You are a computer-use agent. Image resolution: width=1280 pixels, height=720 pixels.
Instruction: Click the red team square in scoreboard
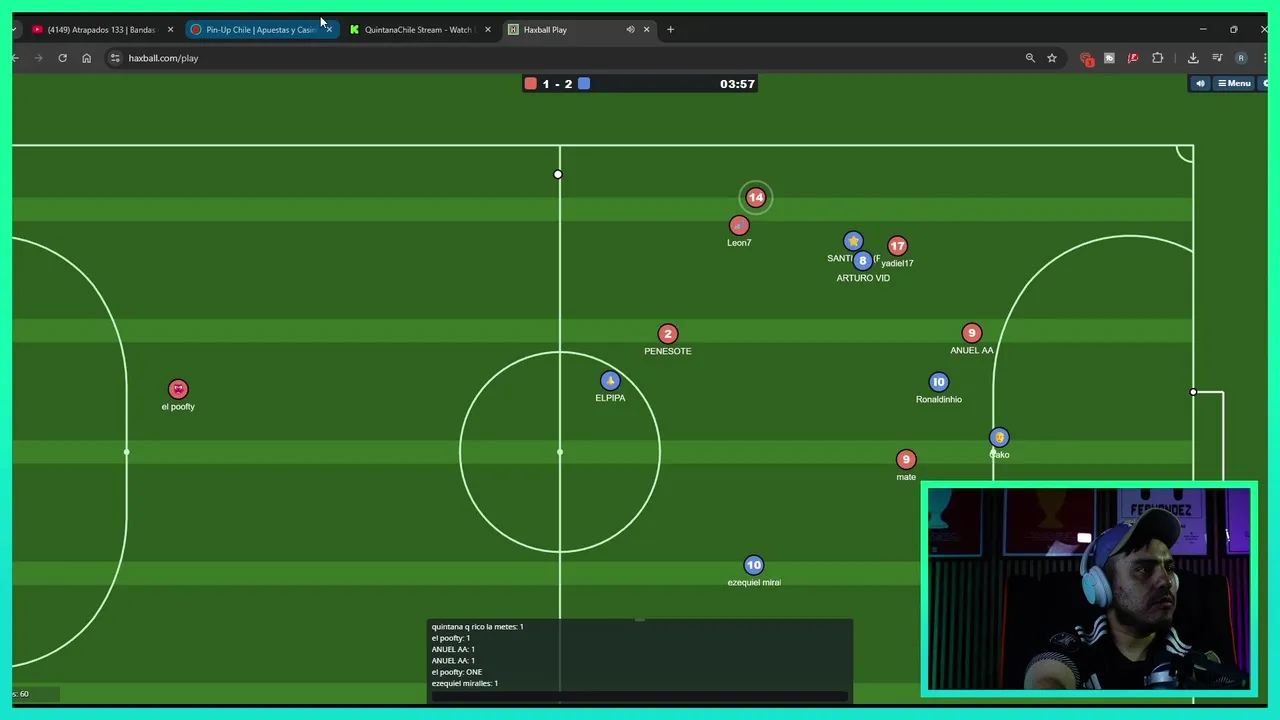(x=531, y=84)
